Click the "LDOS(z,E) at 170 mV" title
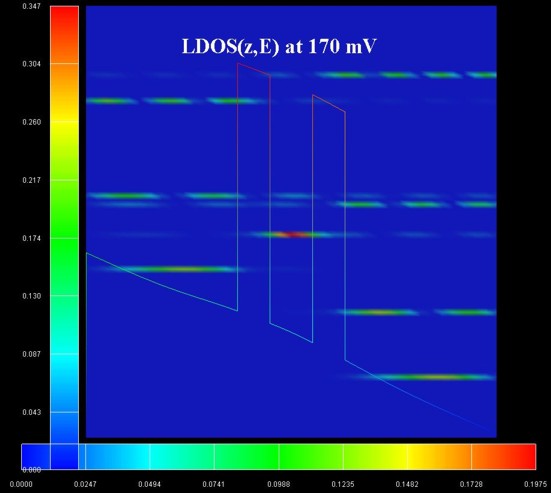The width and height of the screenshot is (551, 493). coord(279,46)
